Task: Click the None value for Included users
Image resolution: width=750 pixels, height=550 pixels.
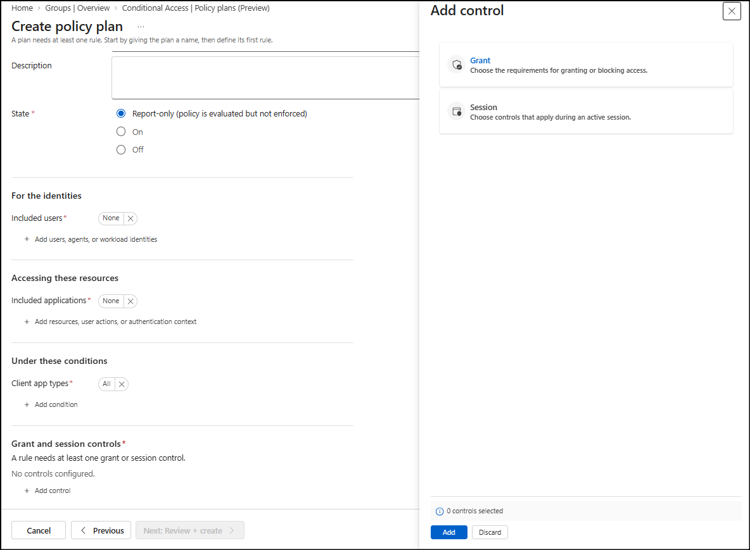Action: [111, 218]
